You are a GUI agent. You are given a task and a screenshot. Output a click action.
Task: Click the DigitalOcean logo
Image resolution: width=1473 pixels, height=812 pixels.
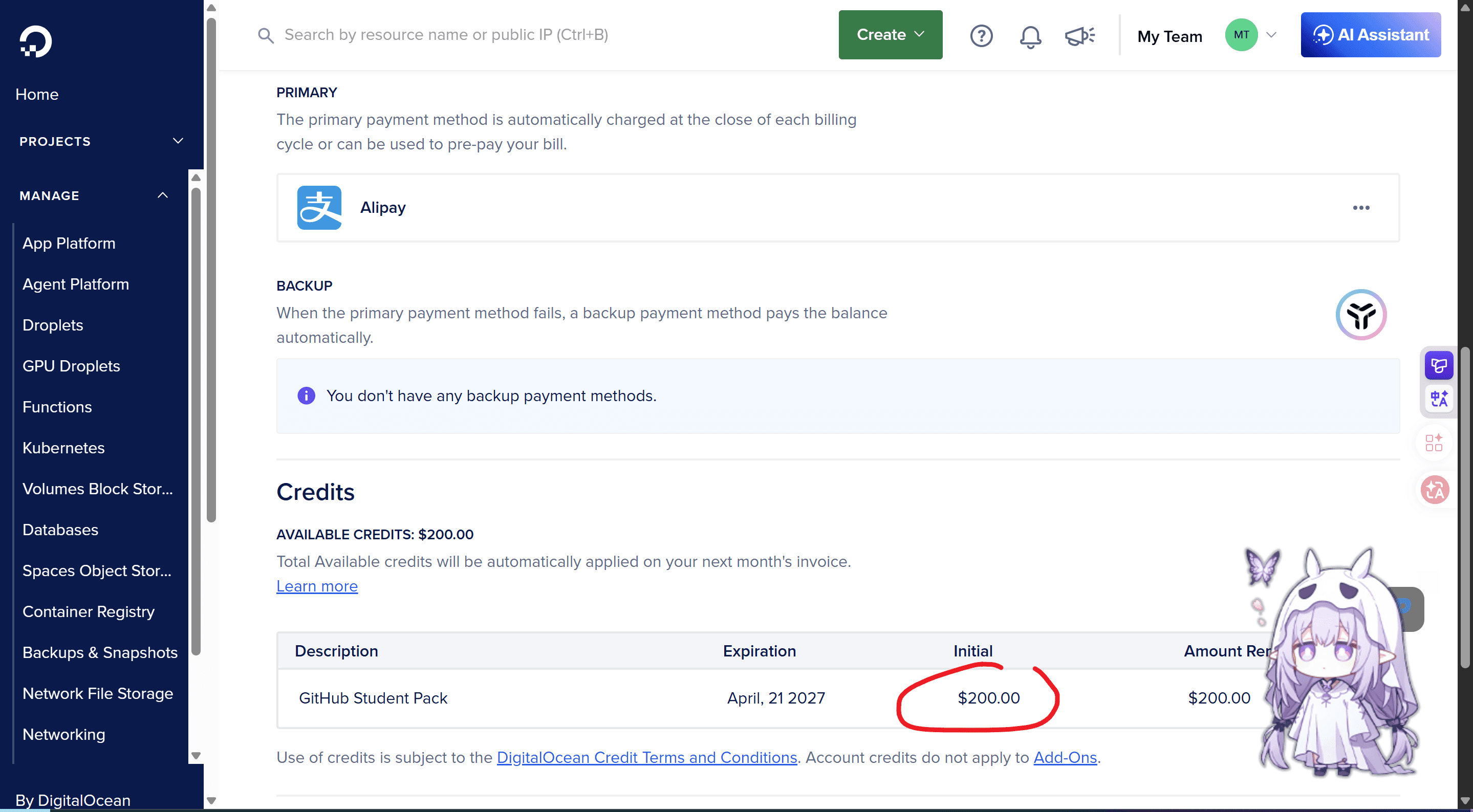[x=35, y=41]
